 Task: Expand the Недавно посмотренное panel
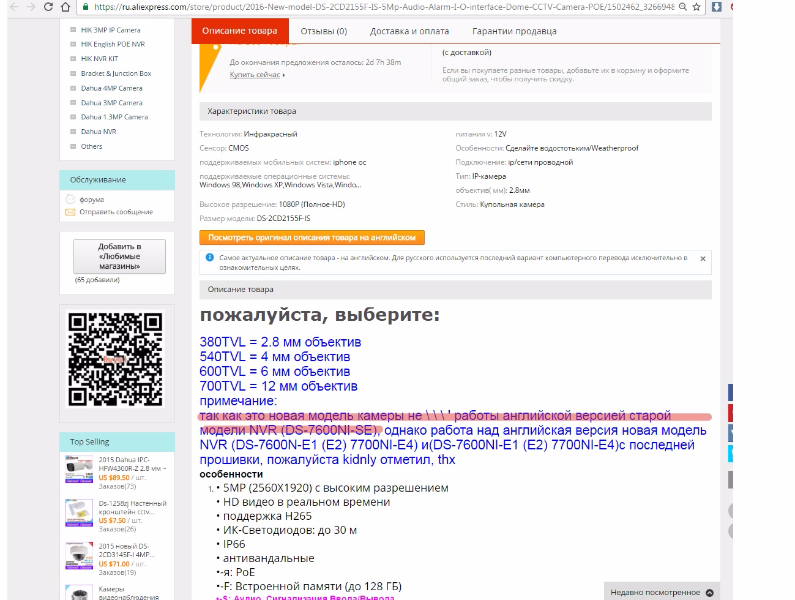point(662,592)
